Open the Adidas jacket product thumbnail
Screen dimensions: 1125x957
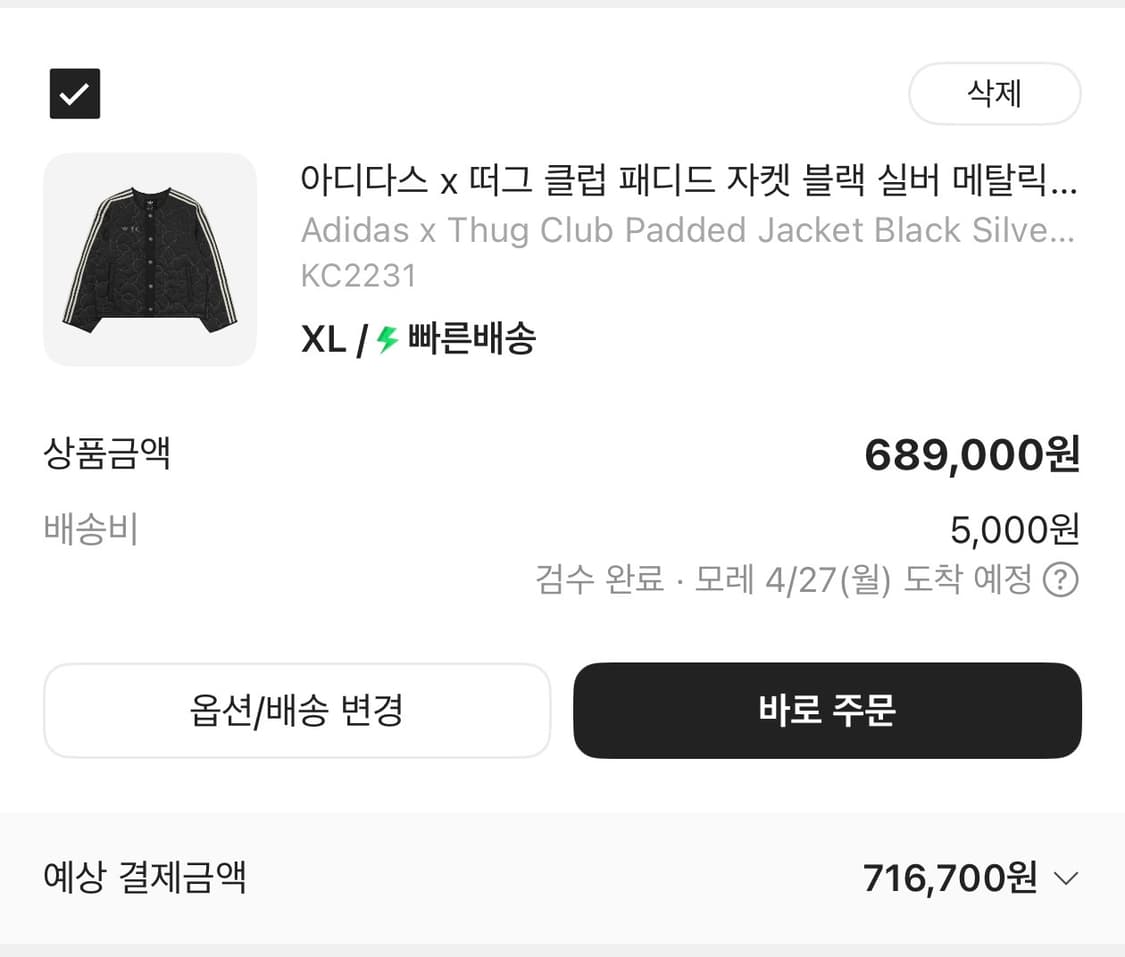pos(149,260)
